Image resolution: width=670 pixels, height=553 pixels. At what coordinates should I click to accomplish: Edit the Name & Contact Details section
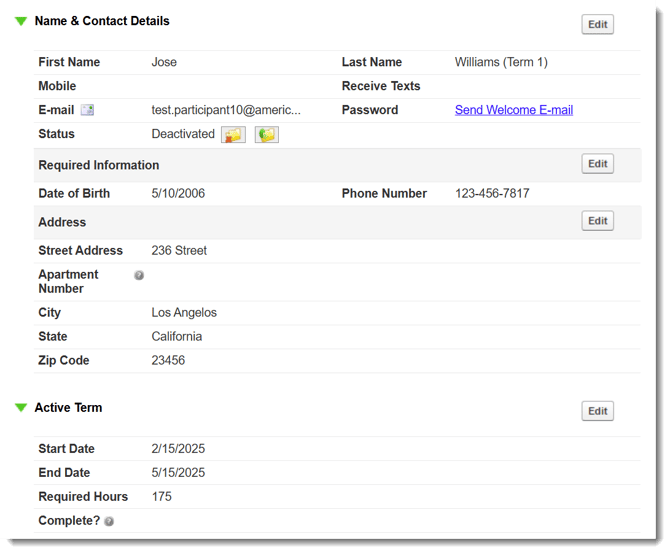click(597, 25)
